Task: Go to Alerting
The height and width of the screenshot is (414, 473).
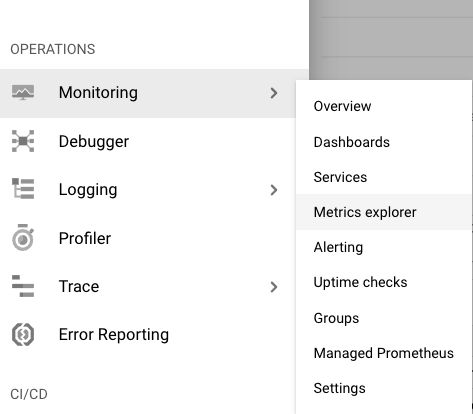Action: point(383,247)
